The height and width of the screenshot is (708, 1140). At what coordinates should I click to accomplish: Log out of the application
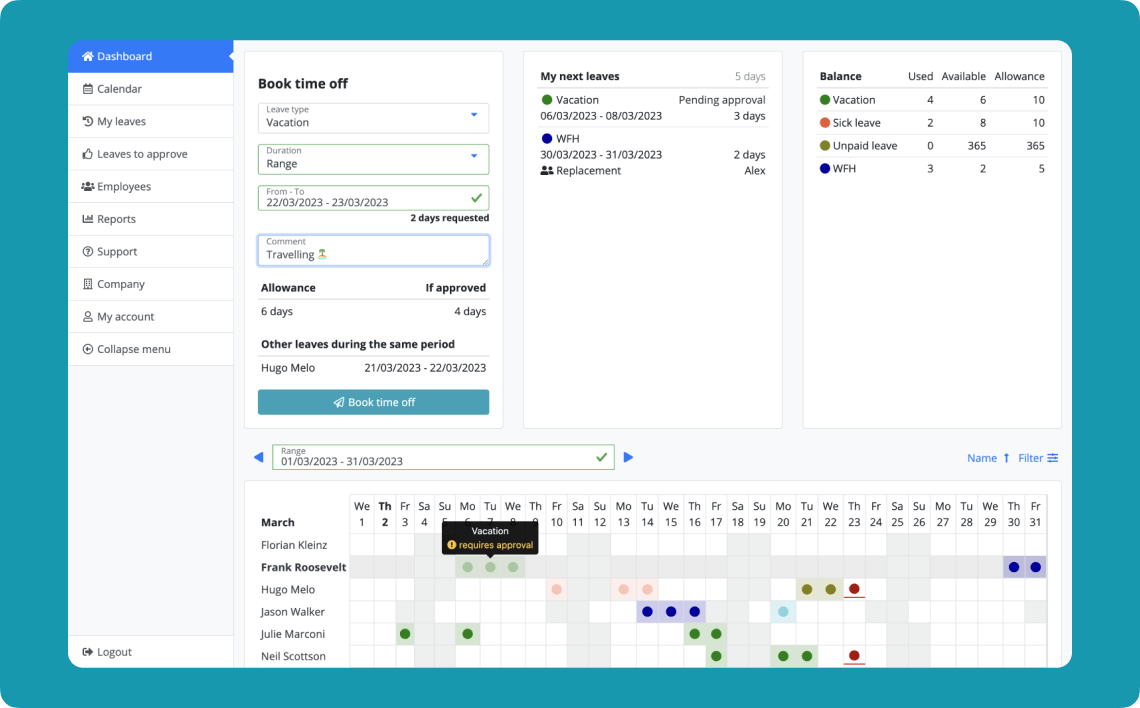point(105,651)
